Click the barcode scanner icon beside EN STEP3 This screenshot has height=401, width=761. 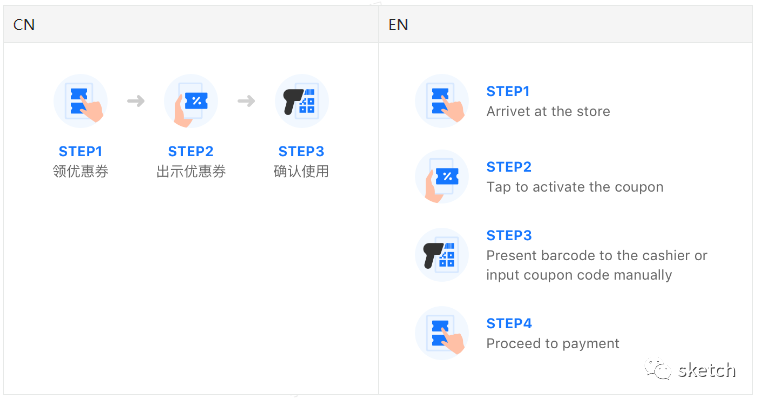442,255
